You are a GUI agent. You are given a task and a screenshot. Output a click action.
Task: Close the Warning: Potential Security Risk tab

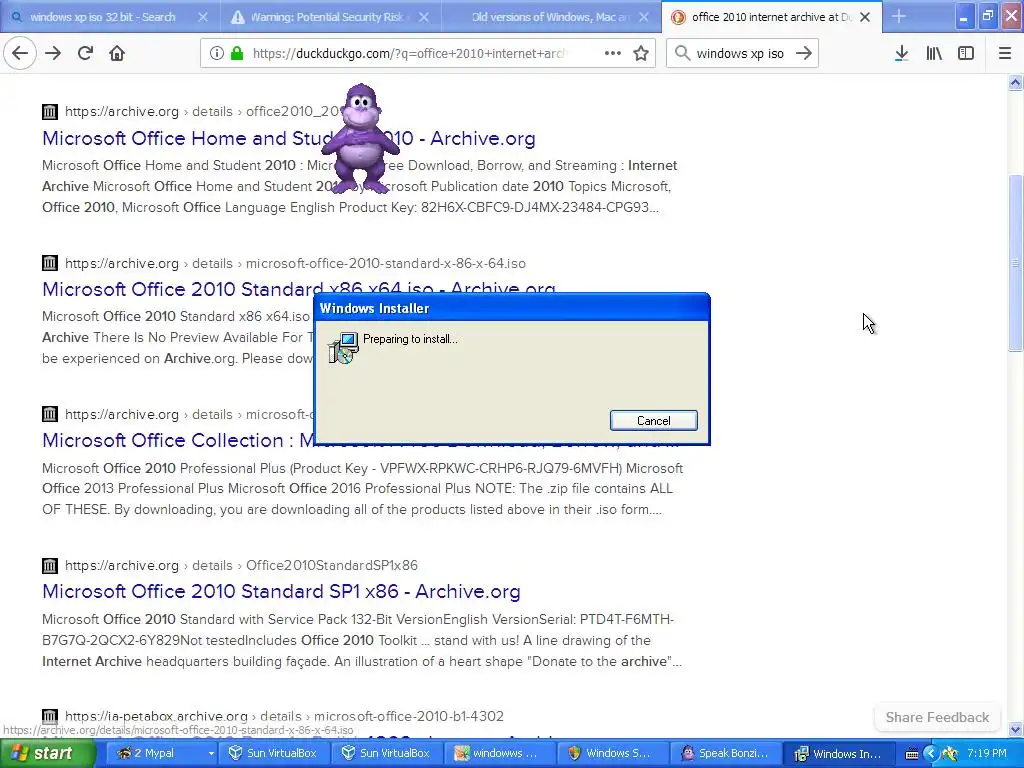click(x=424, y=17)
